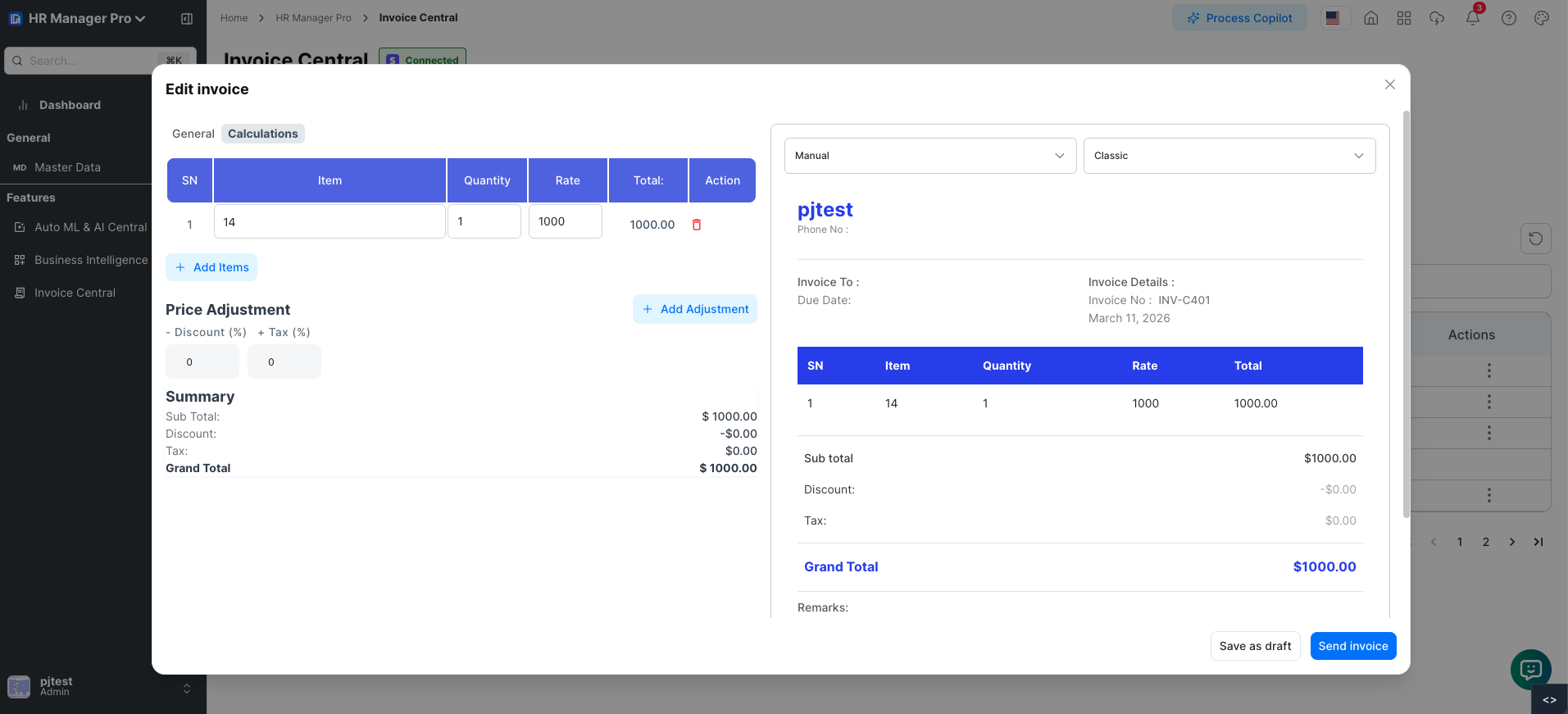1568x714 pixels.
Task: Click Add Adjustment button
Action: [695, 309]
